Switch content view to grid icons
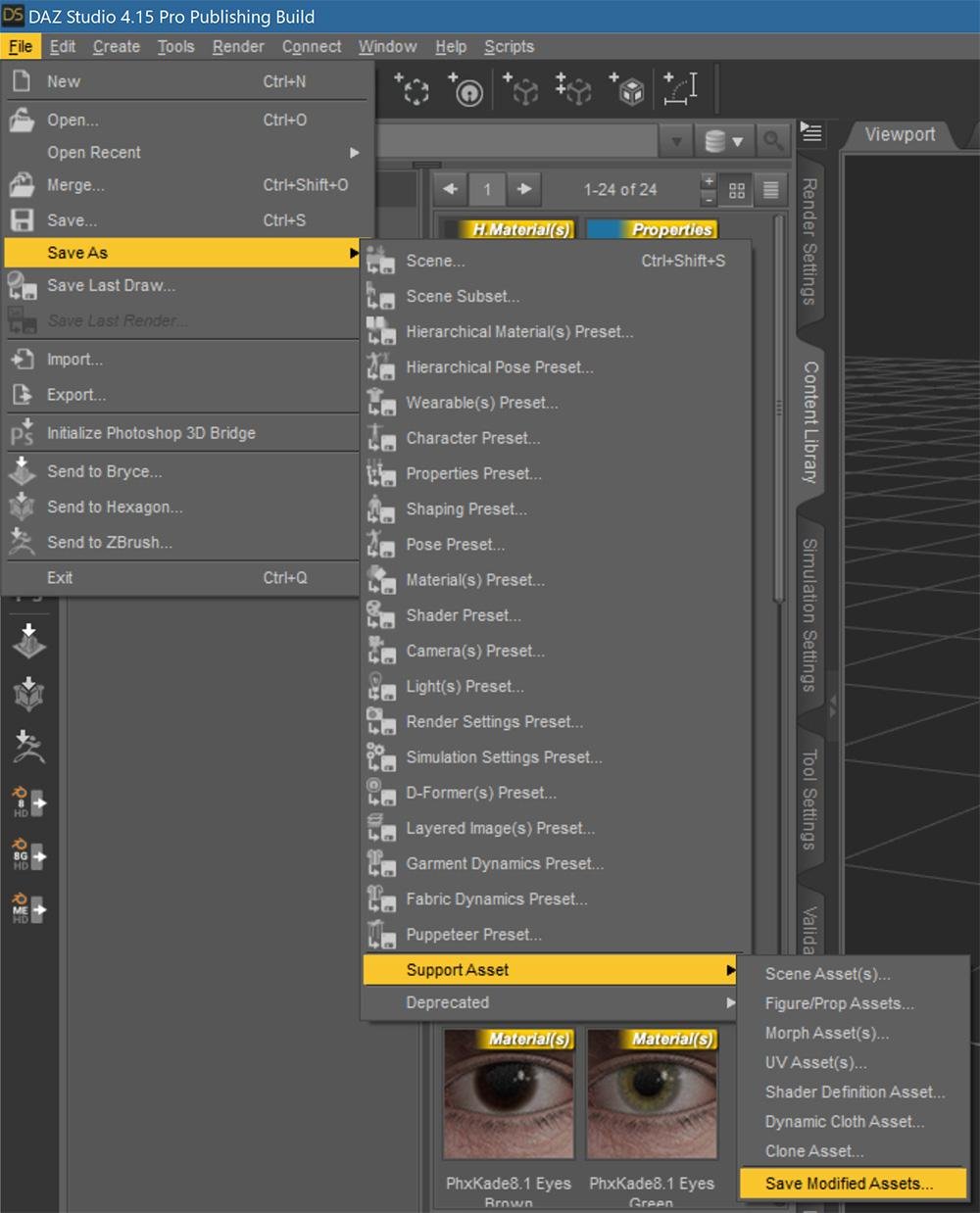 click(x=737, y=190)
